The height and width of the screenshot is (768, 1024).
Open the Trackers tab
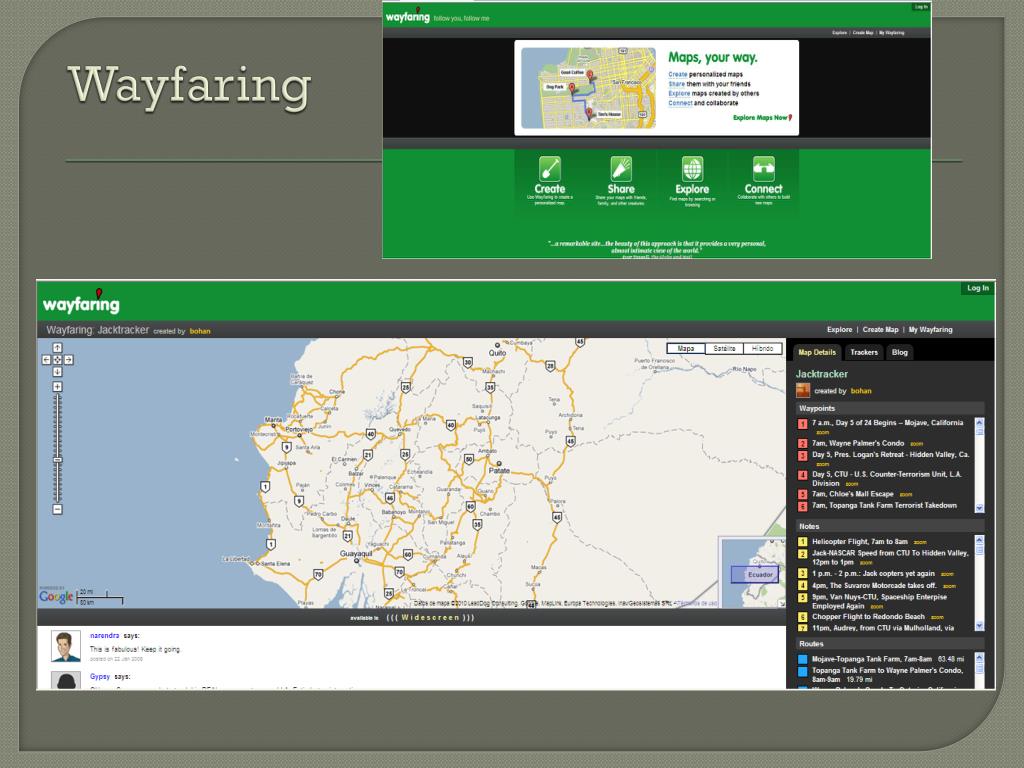point(864,353)
